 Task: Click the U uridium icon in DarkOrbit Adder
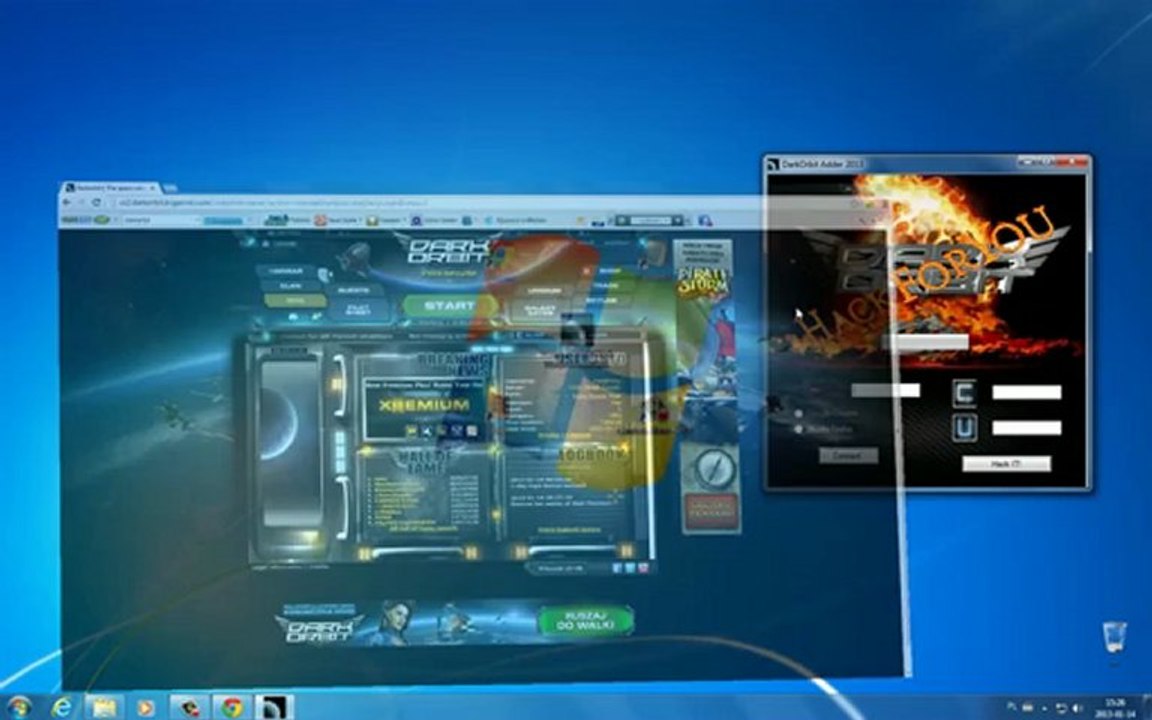(x=965, y=428)
